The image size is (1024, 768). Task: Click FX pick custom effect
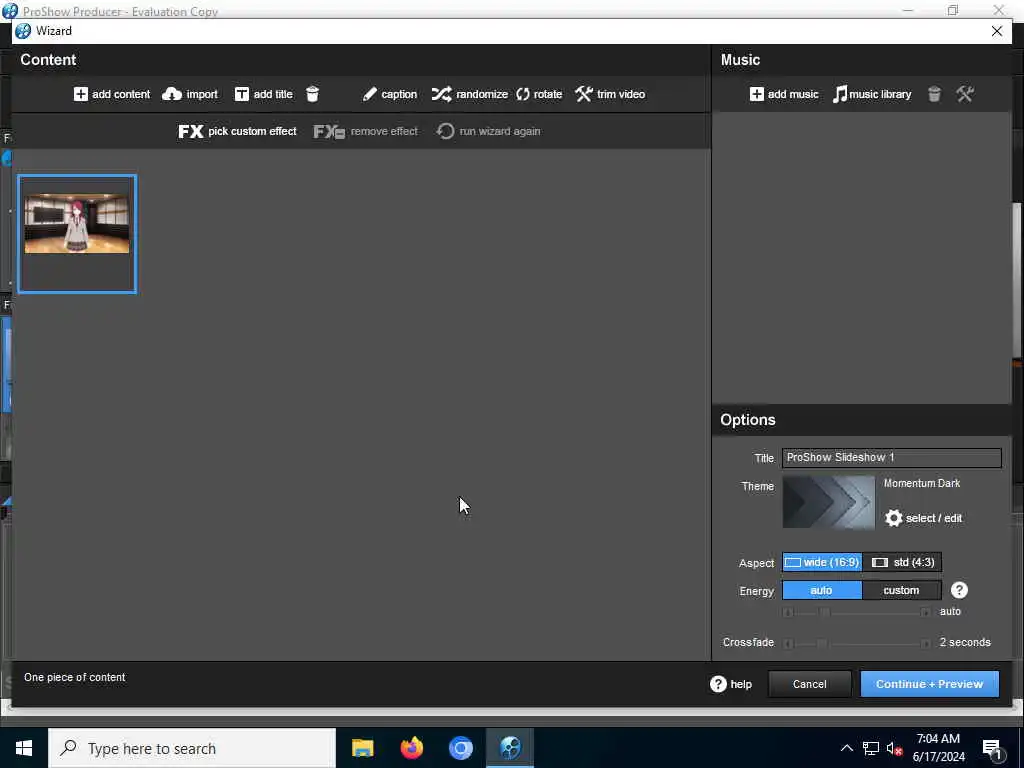tap(237, 131)
